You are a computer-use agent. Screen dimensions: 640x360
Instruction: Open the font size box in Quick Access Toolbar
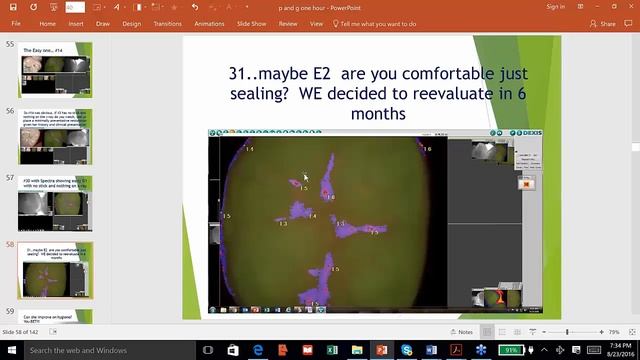[x=75, y=7]
